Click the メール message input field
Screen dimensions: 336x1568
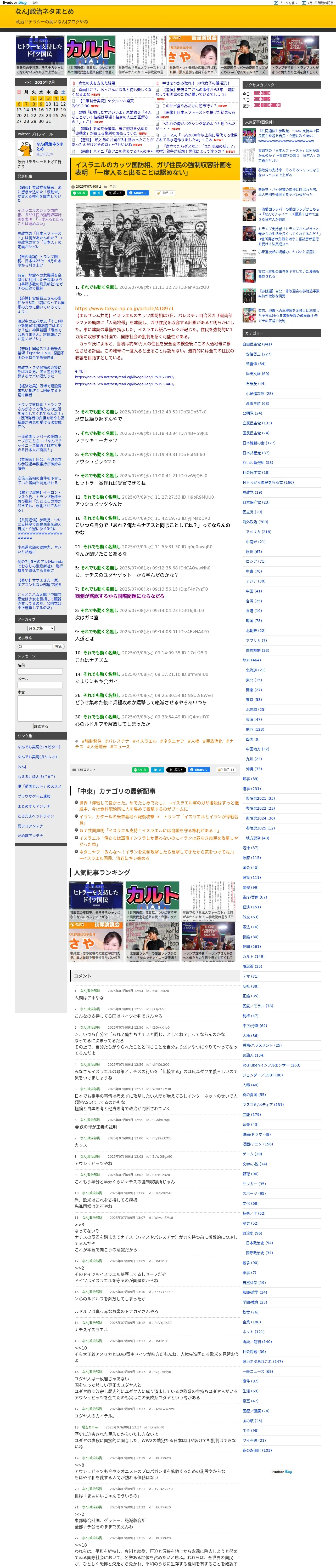40,685
